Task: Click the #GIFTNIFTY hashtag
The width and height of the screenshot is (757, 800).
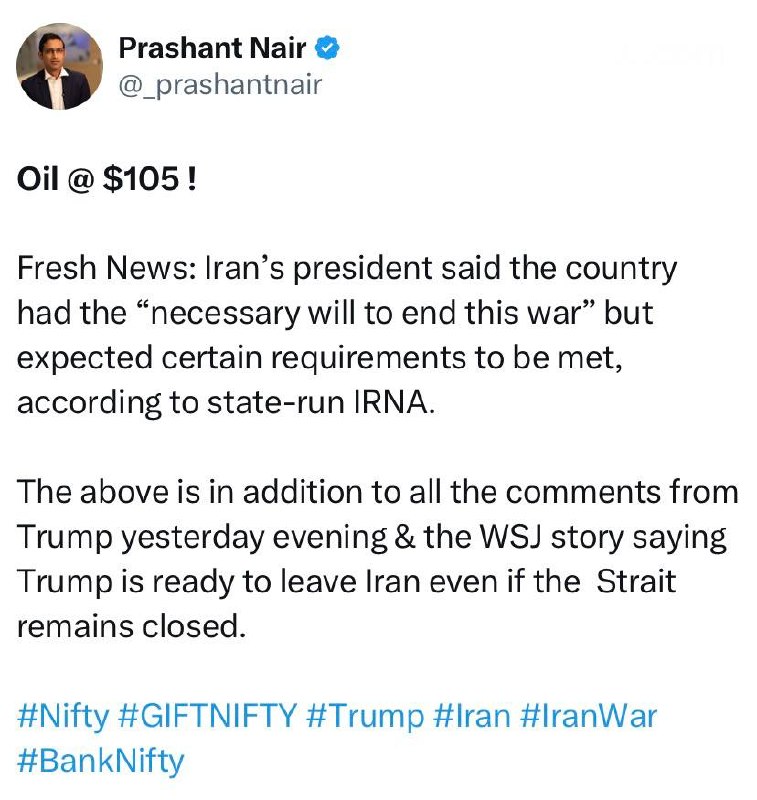Action: [x=207, y=716]
